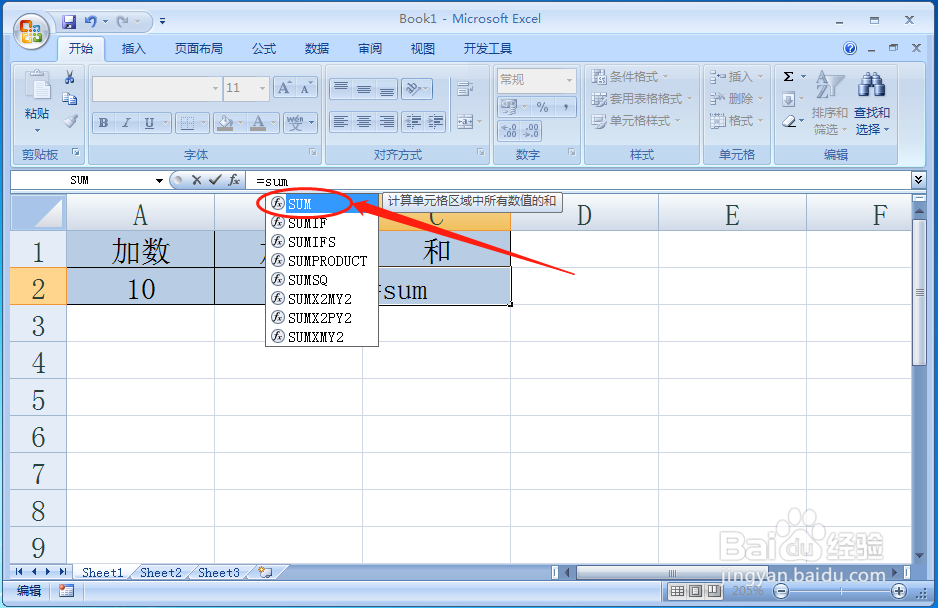Click AutoSum sigma icon
The image size is (938, 608).
788,77
